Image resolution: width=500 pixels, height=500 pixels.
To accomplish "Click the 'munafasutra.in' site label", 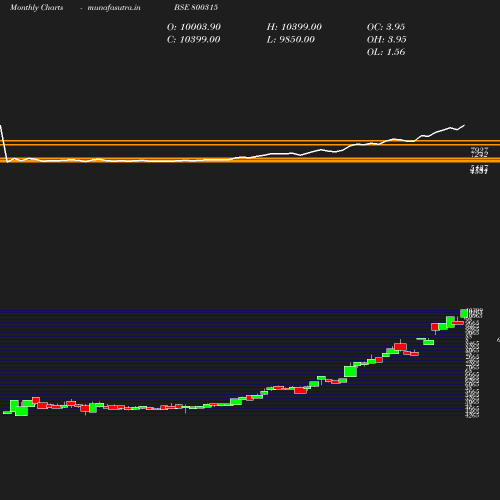I will (114, 8).
